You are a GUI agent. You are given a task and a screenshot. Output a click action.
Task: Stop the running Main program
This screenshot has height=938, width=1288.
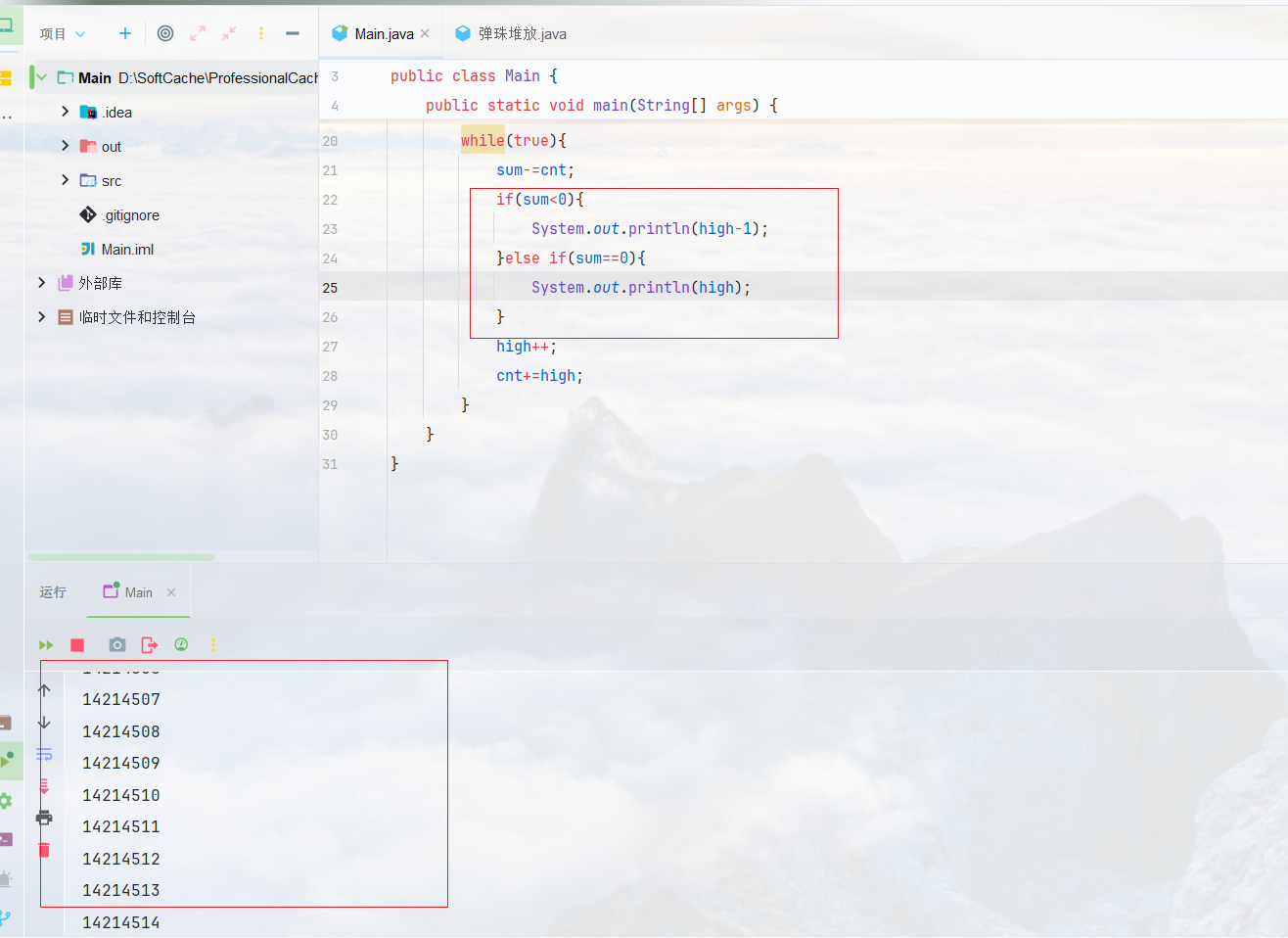[77, 645]
